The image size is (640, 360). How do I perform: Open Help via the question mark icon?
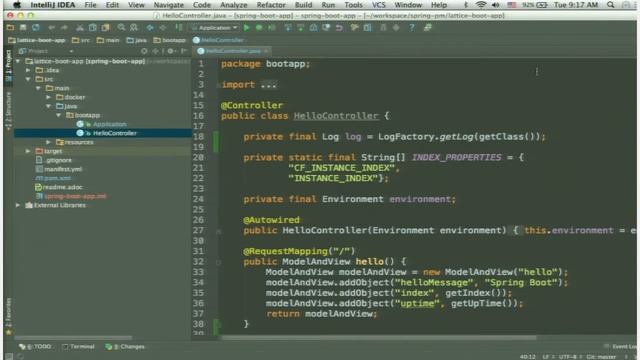pyautogui.click(x=412, y=28)
